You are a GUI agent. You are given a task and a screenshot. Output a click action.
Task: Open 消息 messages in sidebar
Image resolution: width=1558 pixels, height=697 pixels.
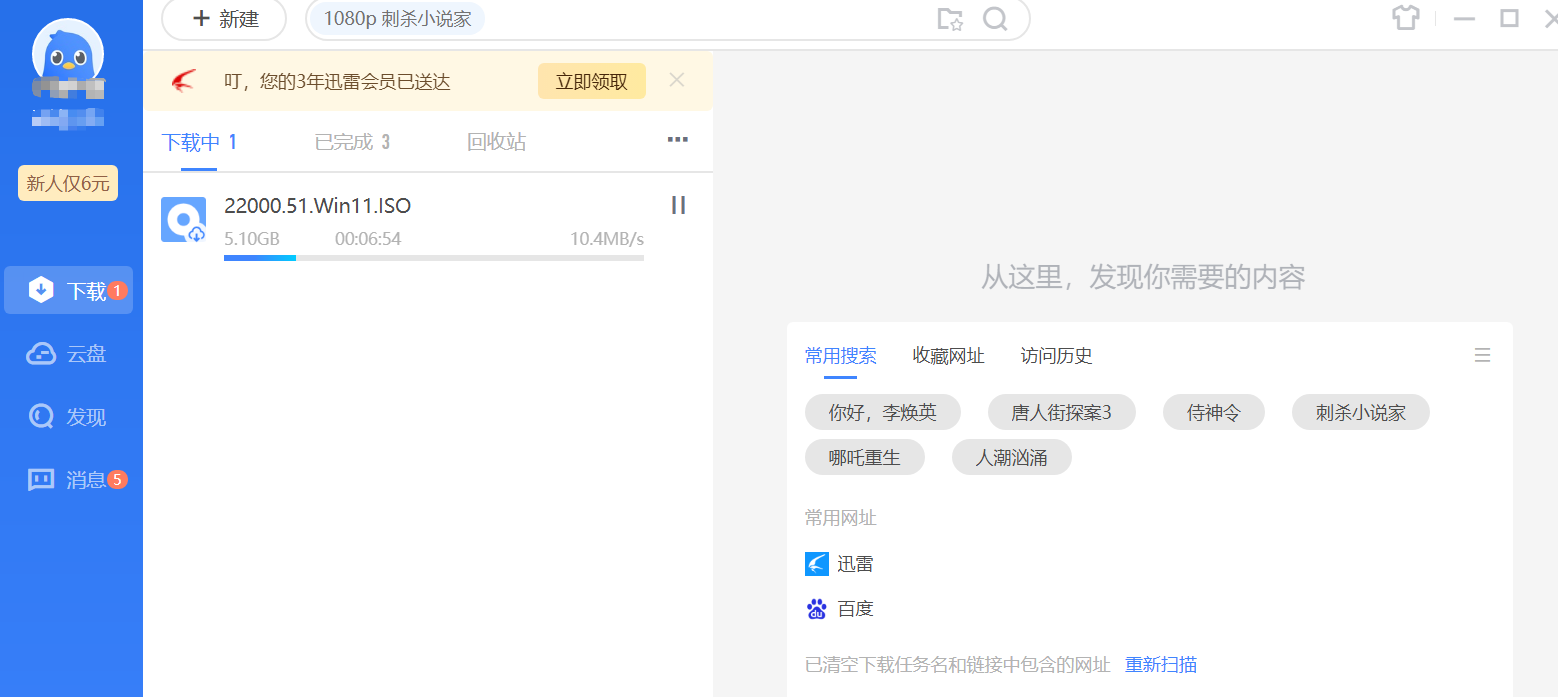point(68,480)
